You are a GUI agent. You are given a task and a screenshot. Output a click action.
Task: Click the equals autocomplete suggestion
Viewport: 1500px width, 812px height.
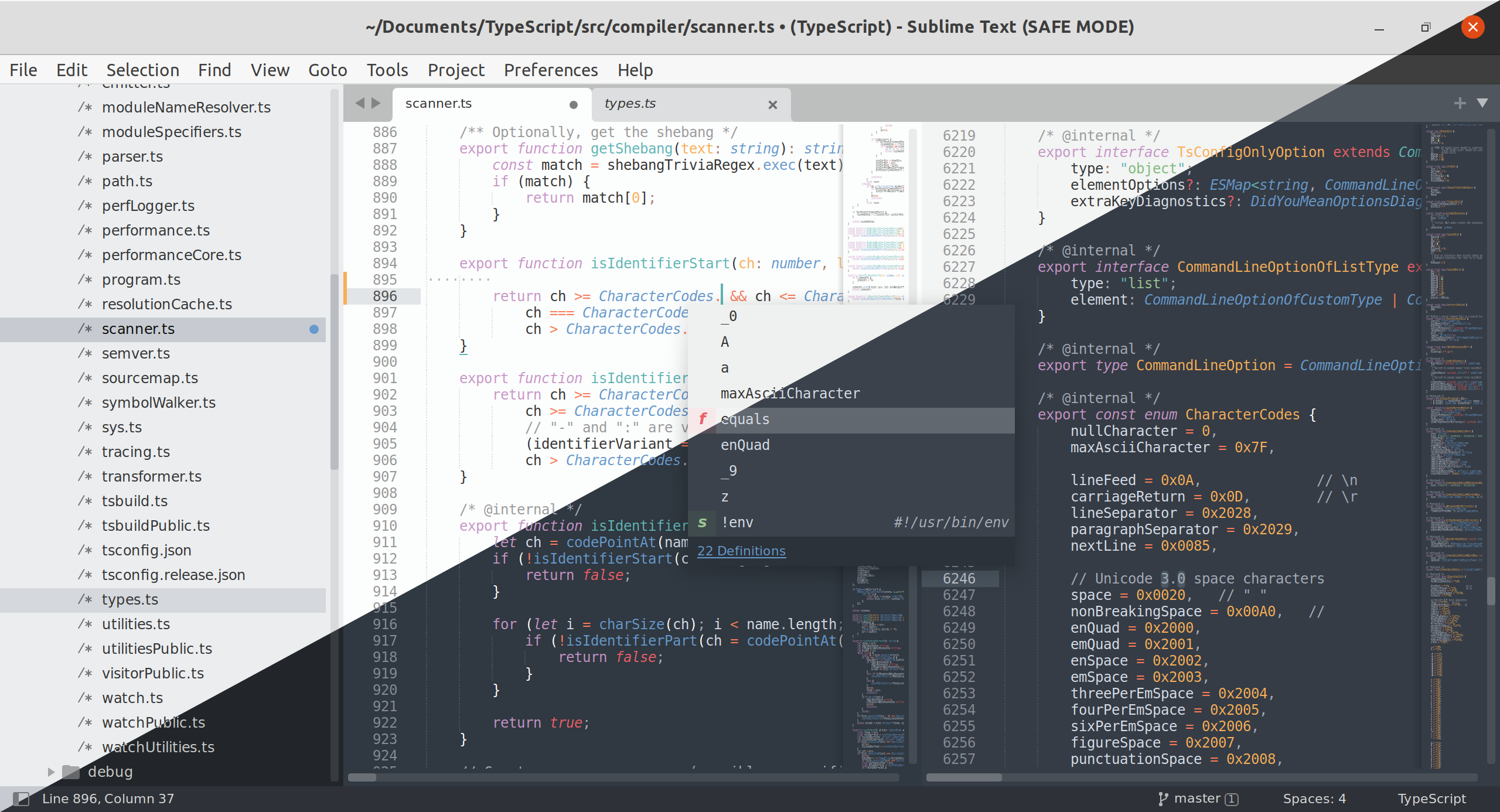pos(745,419)
